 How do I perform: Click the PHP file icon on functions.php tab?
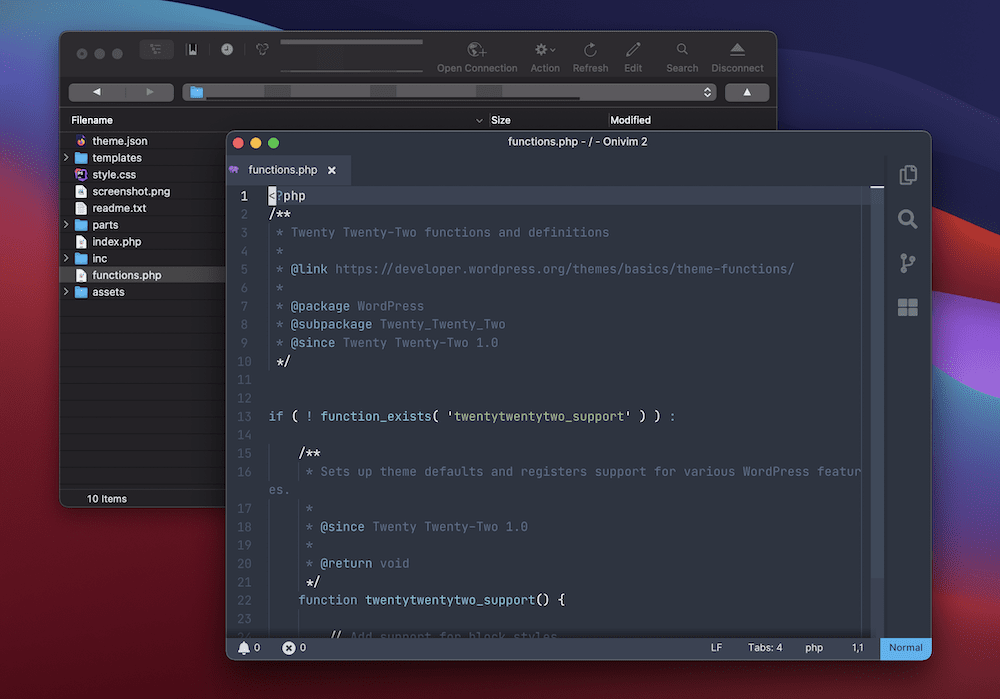(235, 170)
